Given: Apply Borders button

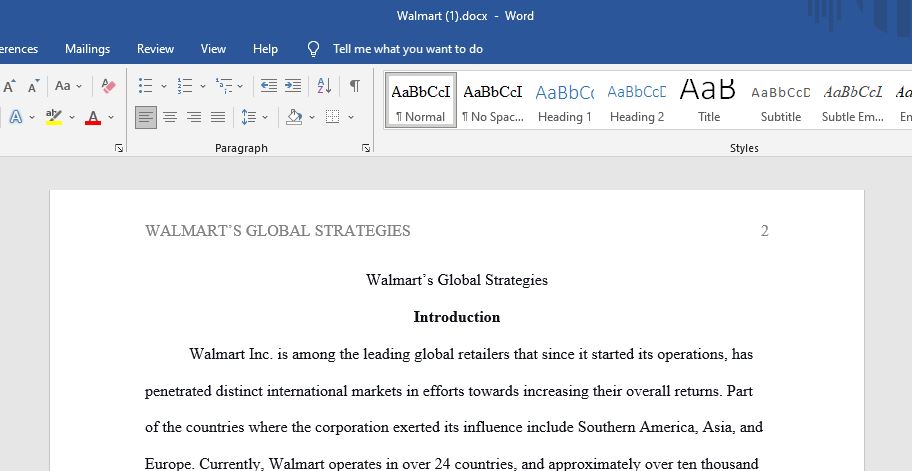Looking at the screenshot, I should [x=333, y=117].
